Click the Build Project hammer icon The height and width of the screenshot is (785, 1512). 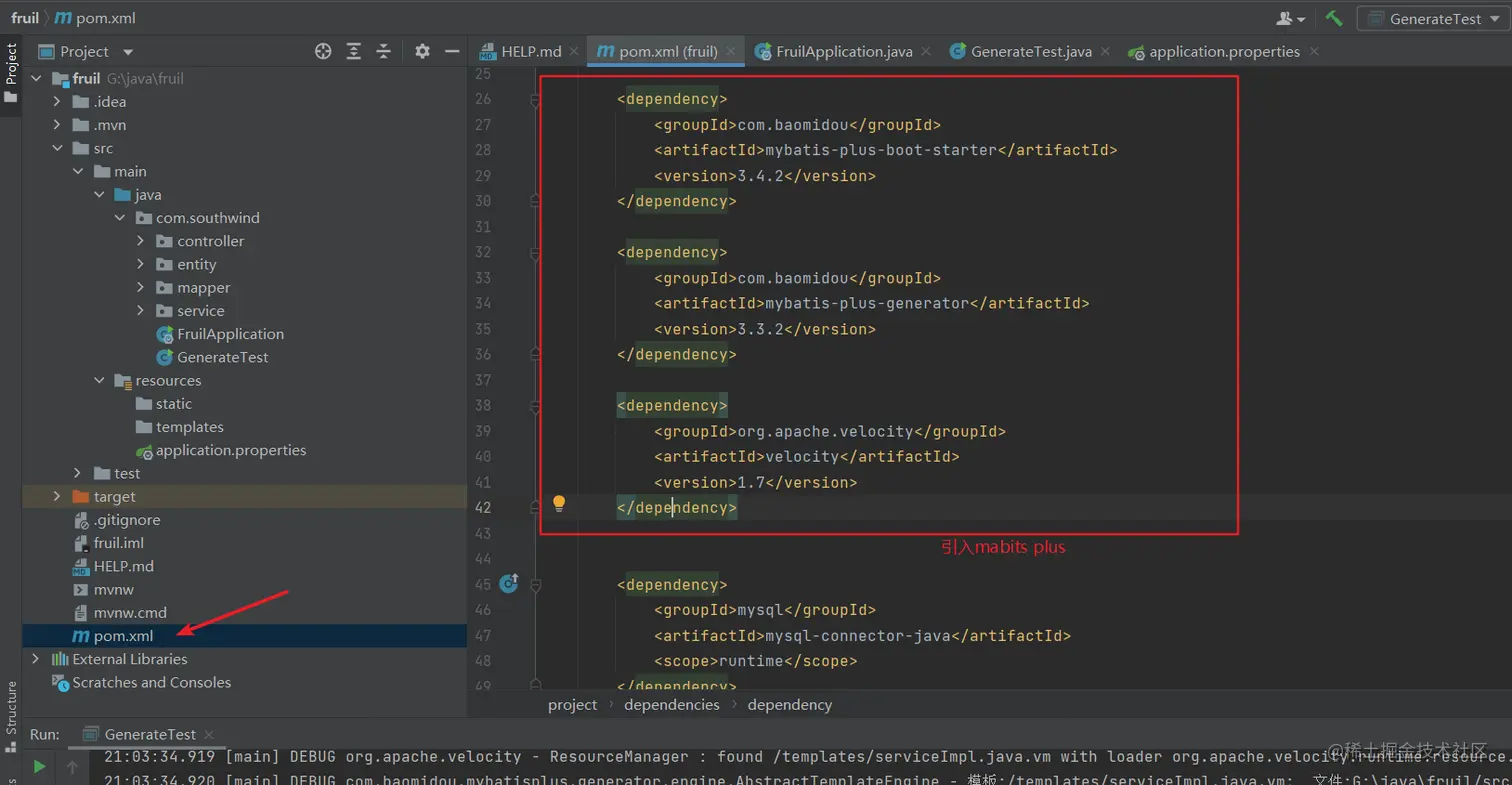(1333, 18)
